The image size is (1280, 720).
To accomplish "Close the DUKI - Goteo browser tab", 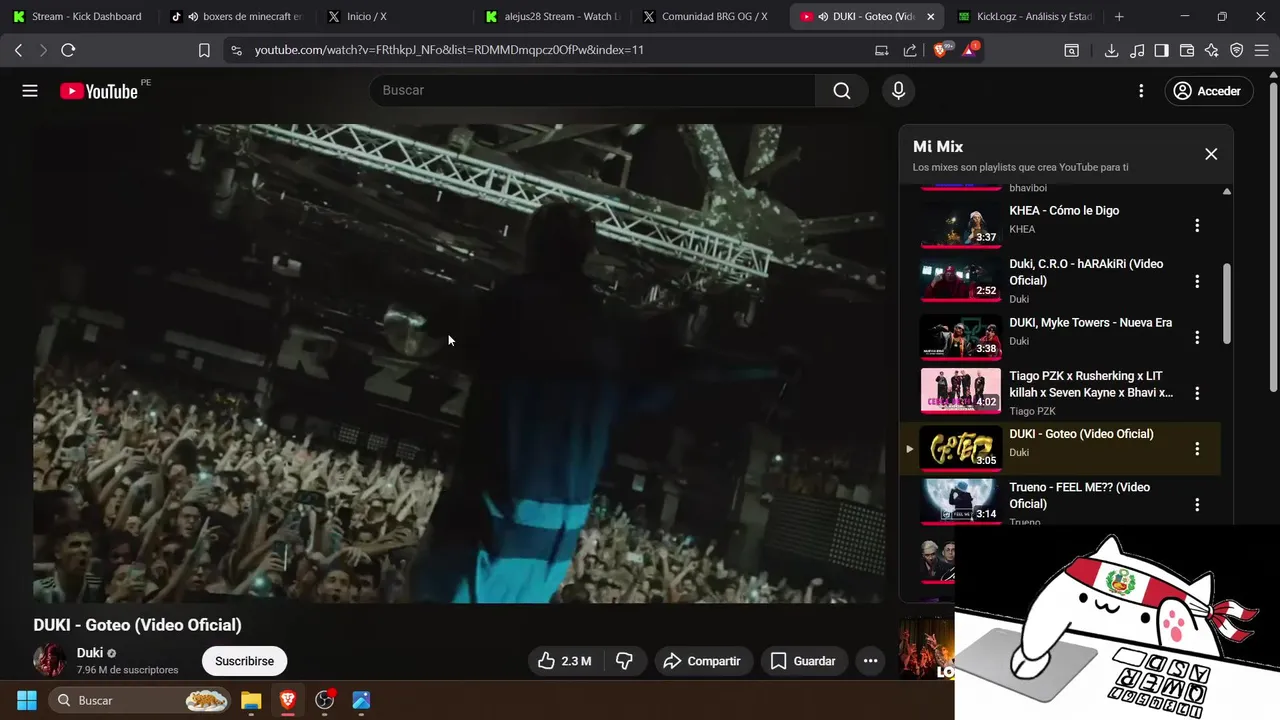I will tap(931, 17).
